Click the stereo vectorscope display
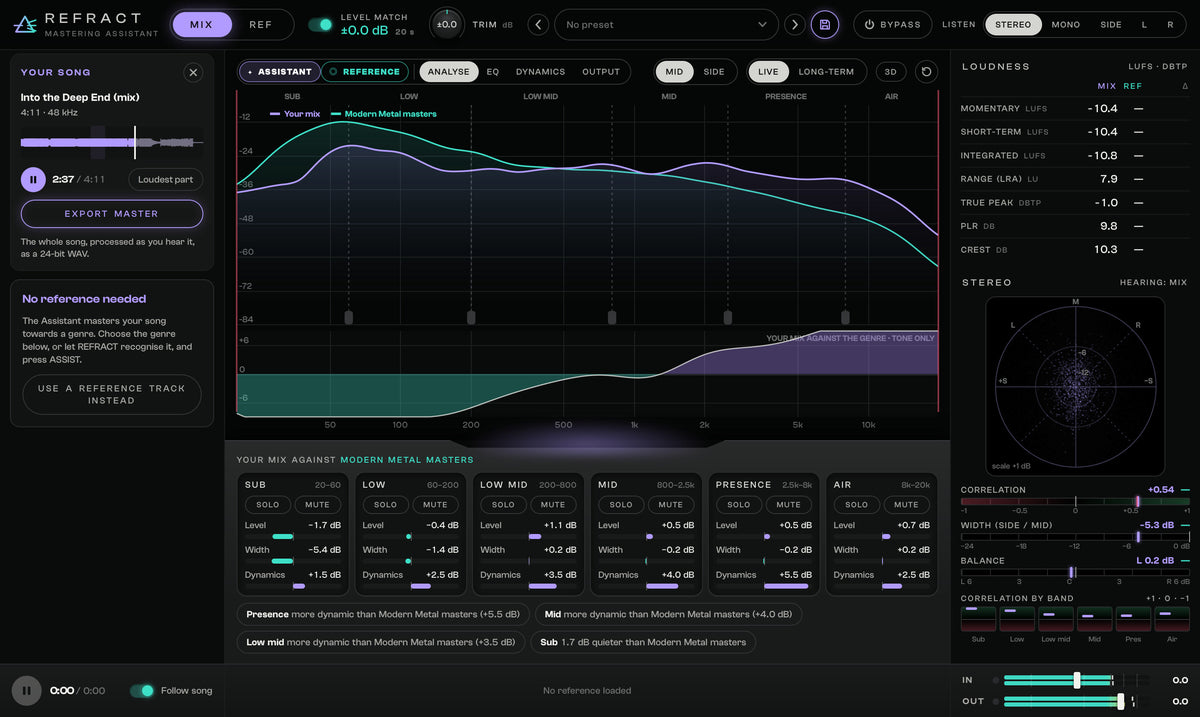 (1075, 386)
